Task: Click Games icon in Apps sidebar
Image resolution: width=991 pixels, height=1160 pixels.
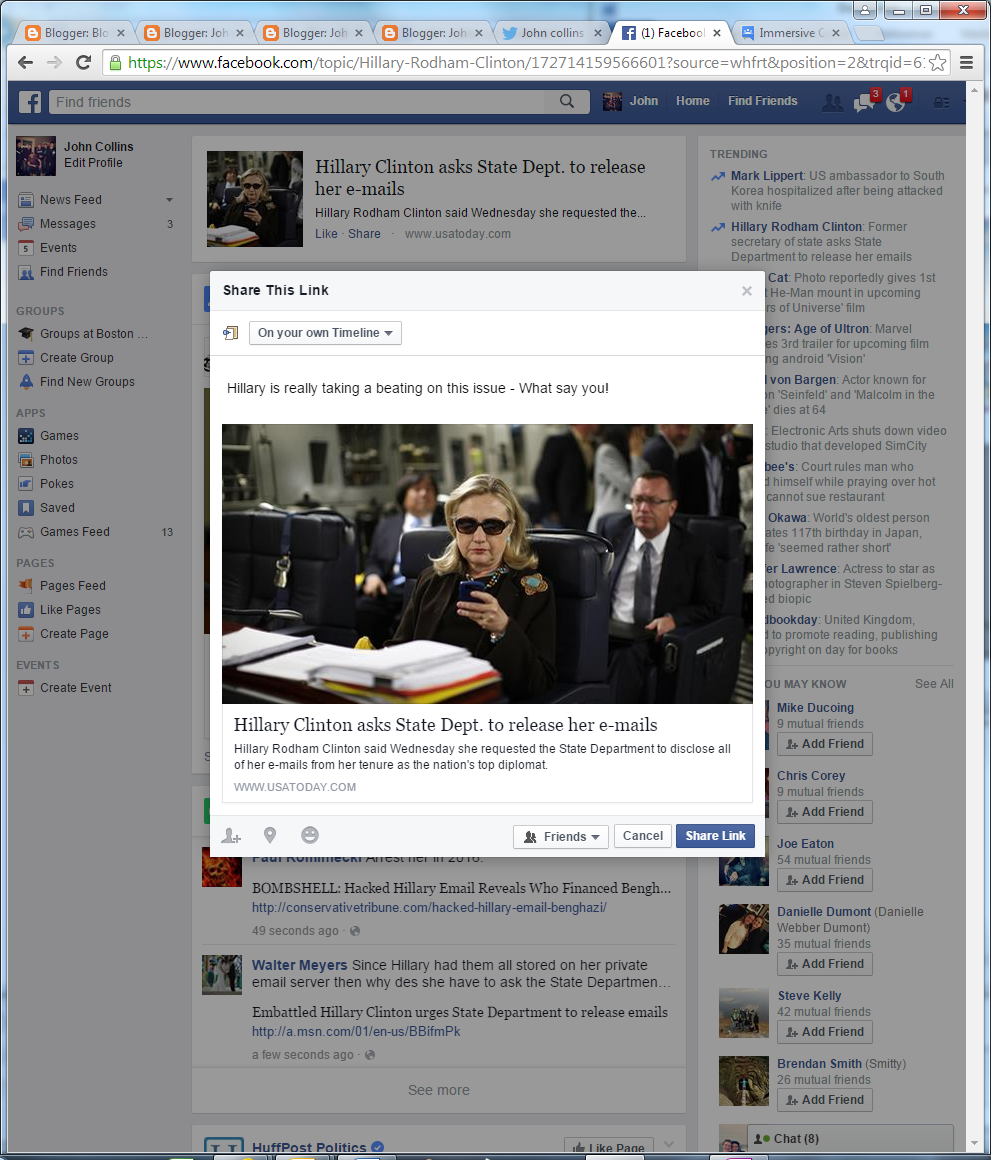Action: click(26, 436)
